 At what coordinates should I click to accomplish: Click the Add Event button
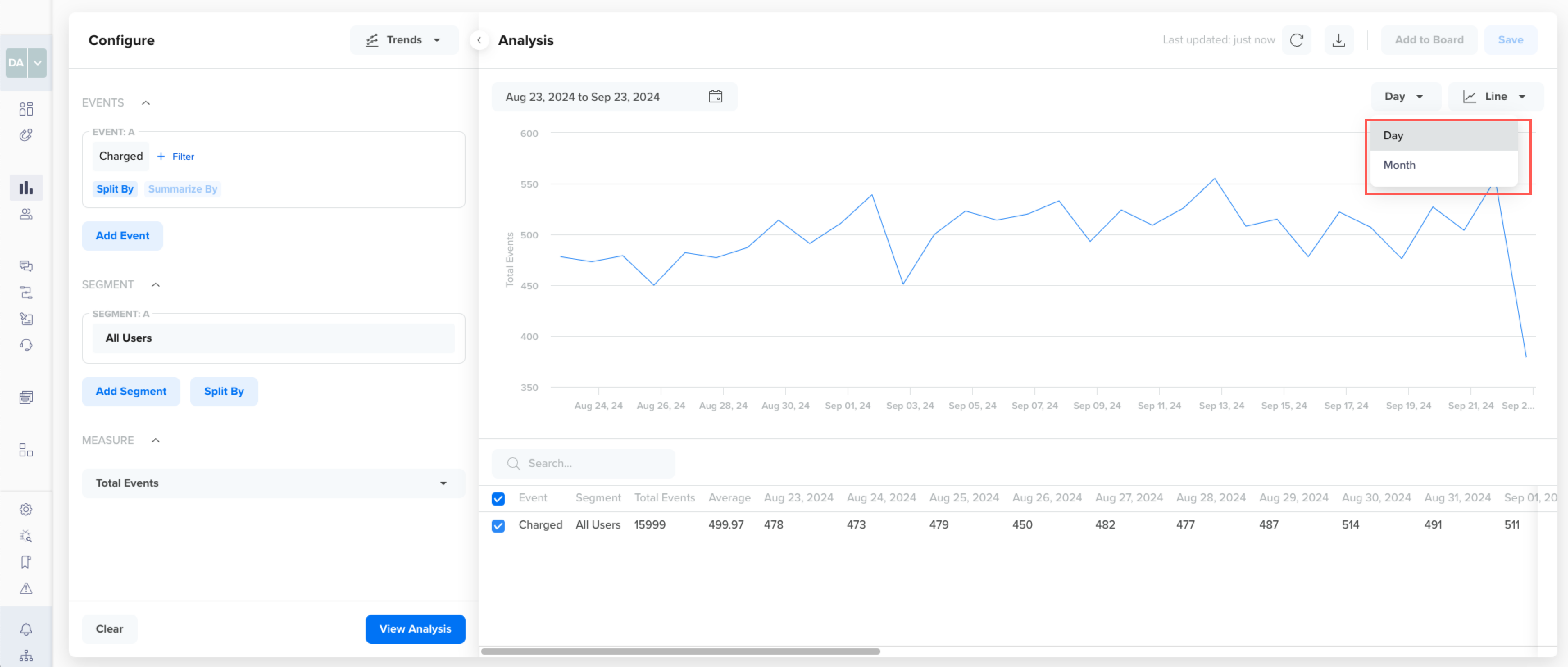click(x=122, y=236)
